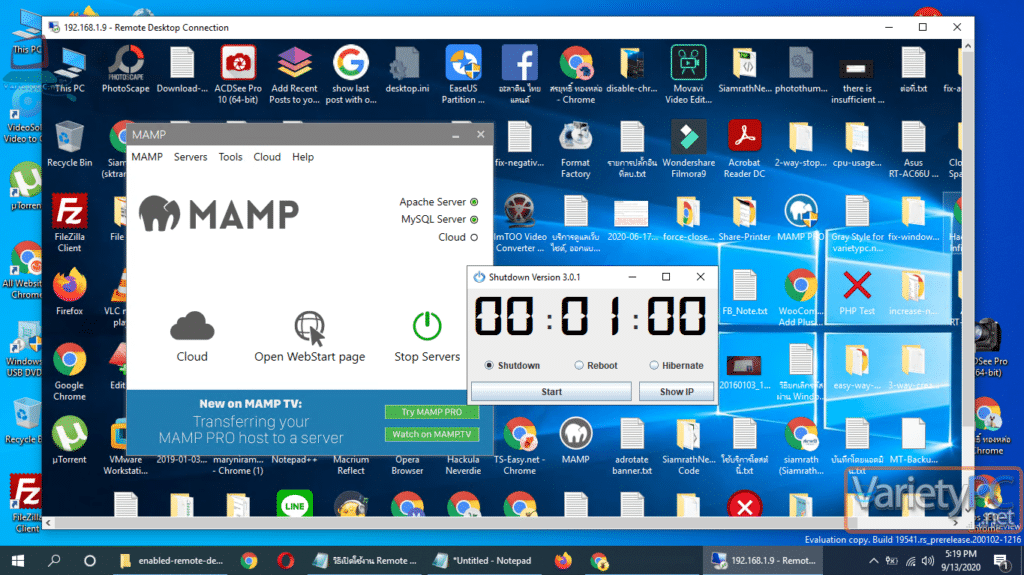Viewport: 1024px width, 575px height.
Task: Show hidden system tray icons
Action: (873, 561)
